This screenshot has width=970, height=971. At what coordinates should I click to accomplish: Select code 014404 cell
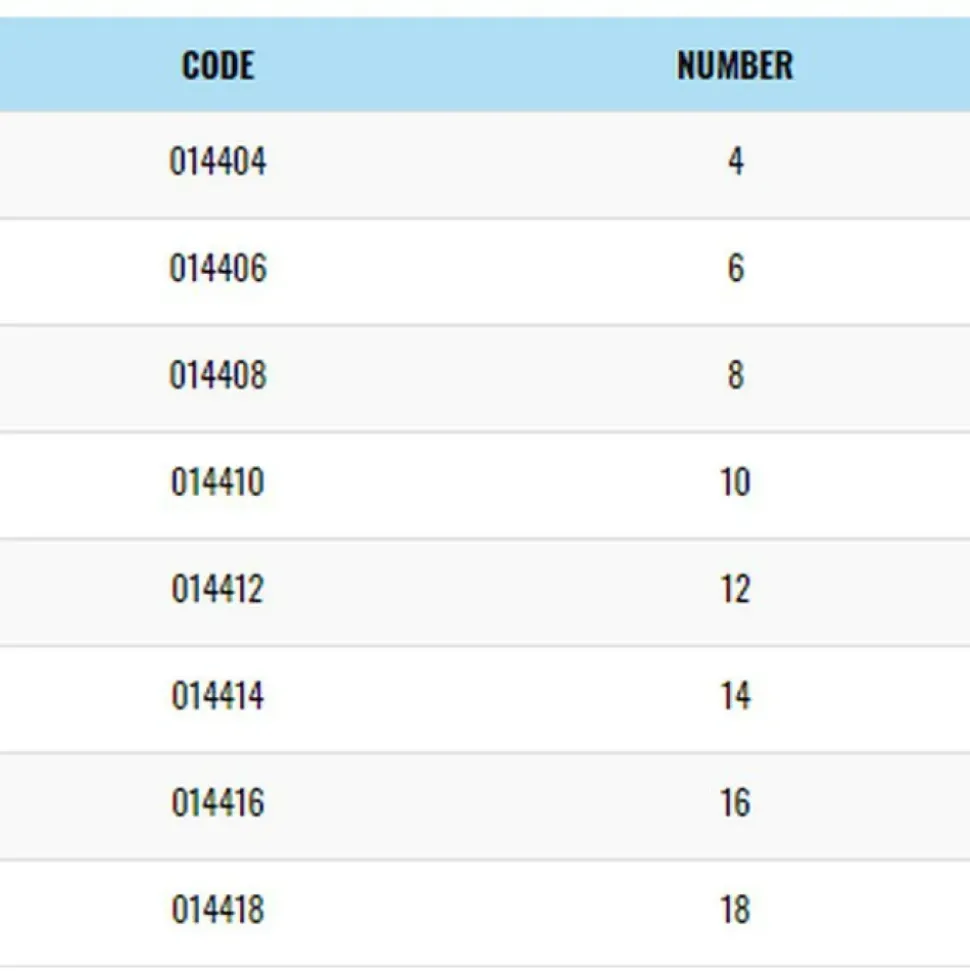click(x=218, y=161)
